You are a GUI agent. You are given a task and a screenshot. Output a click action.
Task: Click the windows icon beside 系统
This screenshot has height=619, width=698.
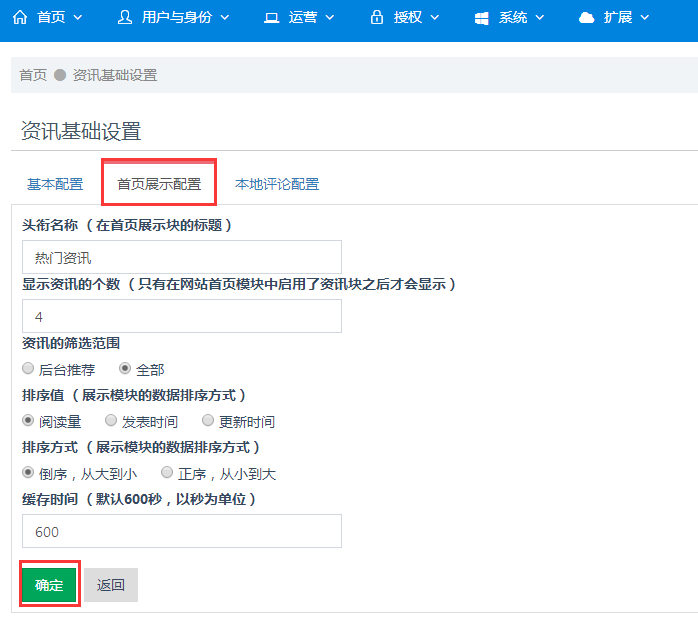point(482,18)
